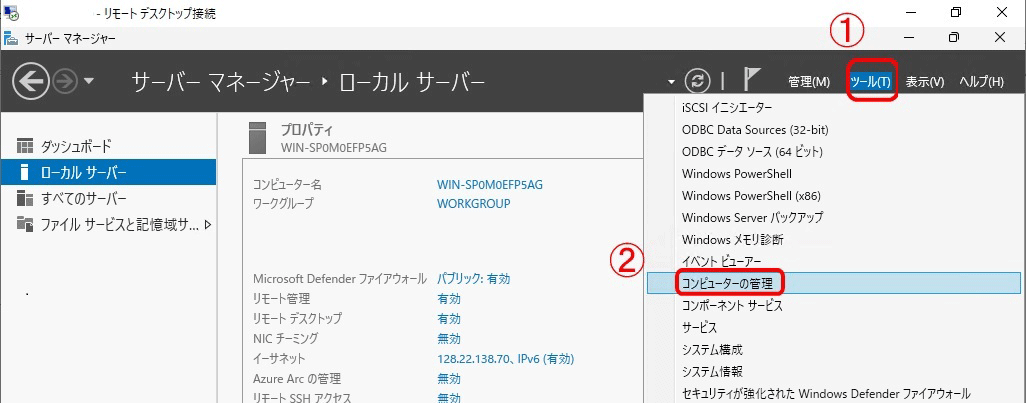This screenshot has height=403, width=1026.
Task: Click the コンピューター名 label
Action: pos(287,184)
